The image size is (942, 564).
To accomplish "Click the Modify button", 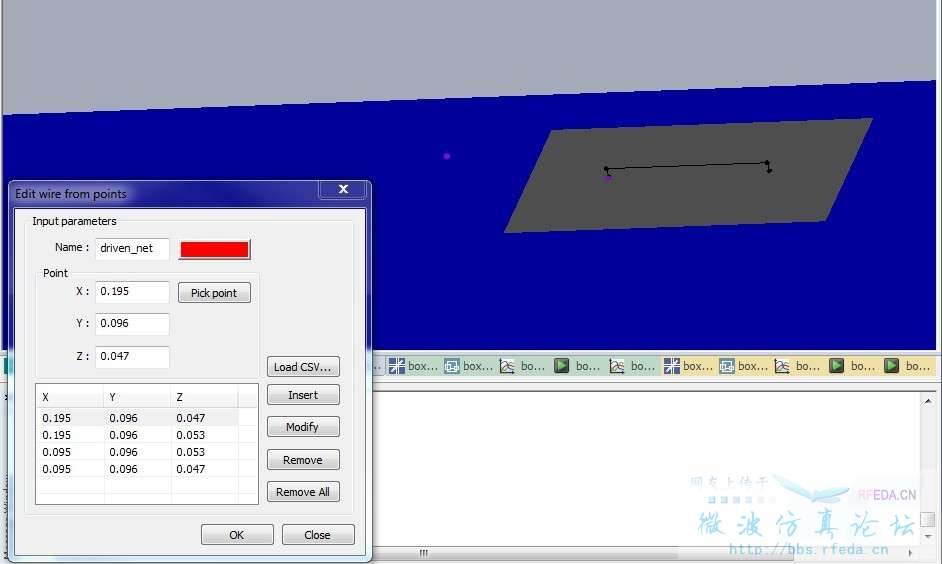I will pos(303,427).
